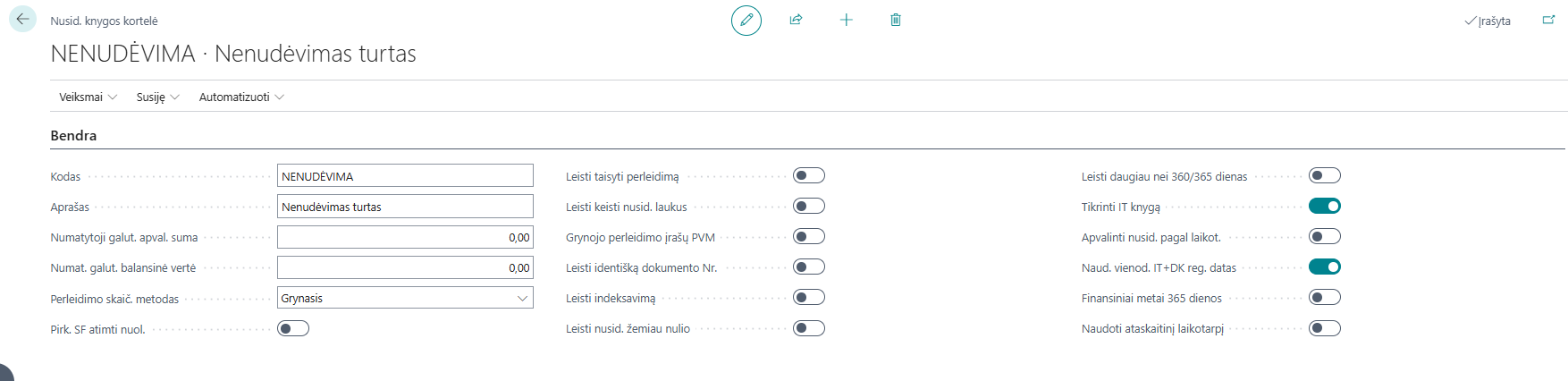Disable Tikrinti IT knygą toggle
This screenshot has height=381, width=1568.
1325,206
